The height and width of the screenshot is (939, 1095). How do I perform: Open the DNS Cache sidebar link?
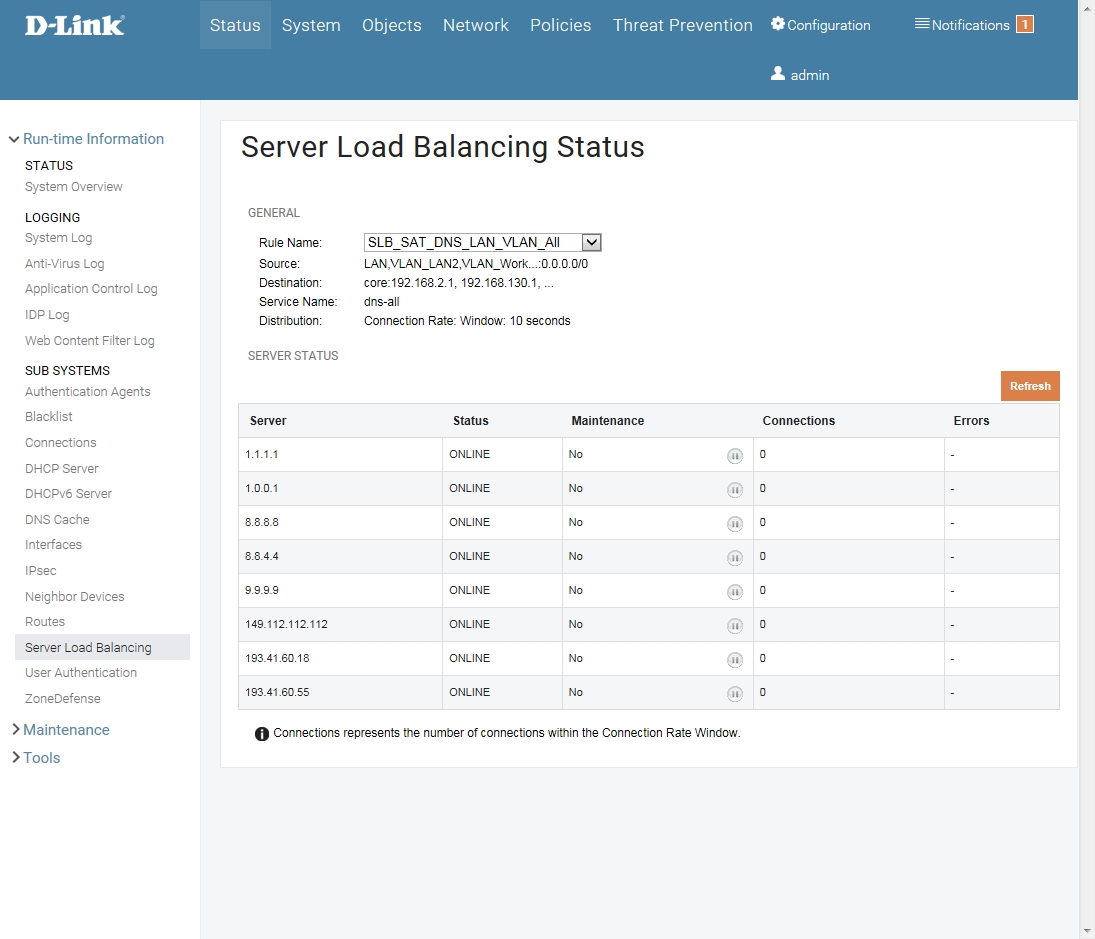coord(57,520)
